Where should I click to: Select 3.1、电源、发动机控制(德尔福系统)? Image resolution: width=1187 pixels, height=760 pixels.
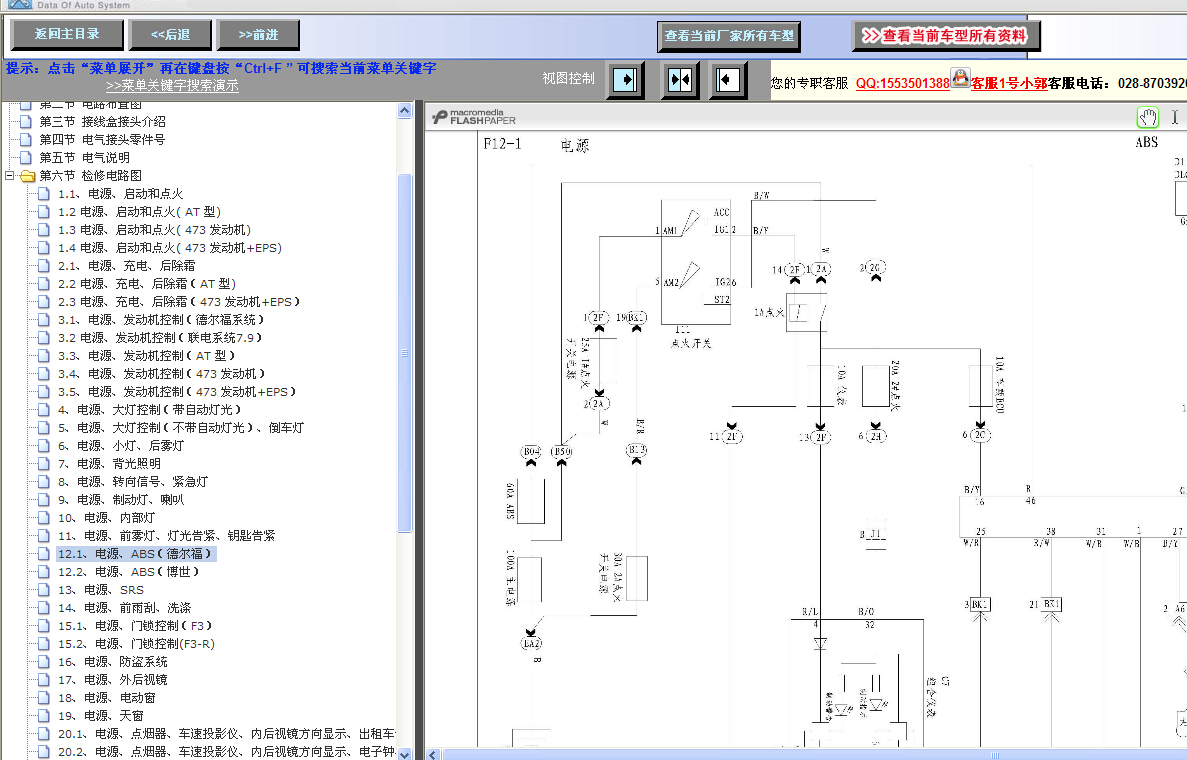[160, 320]
